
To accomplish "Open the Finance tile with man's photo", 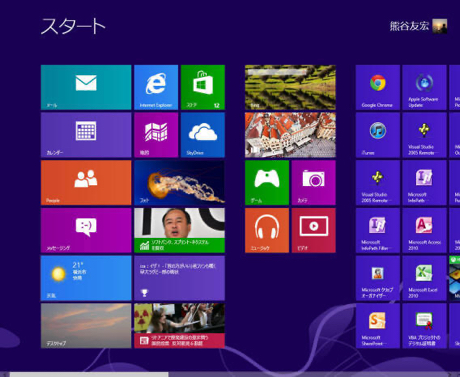I will coord(179,230).
